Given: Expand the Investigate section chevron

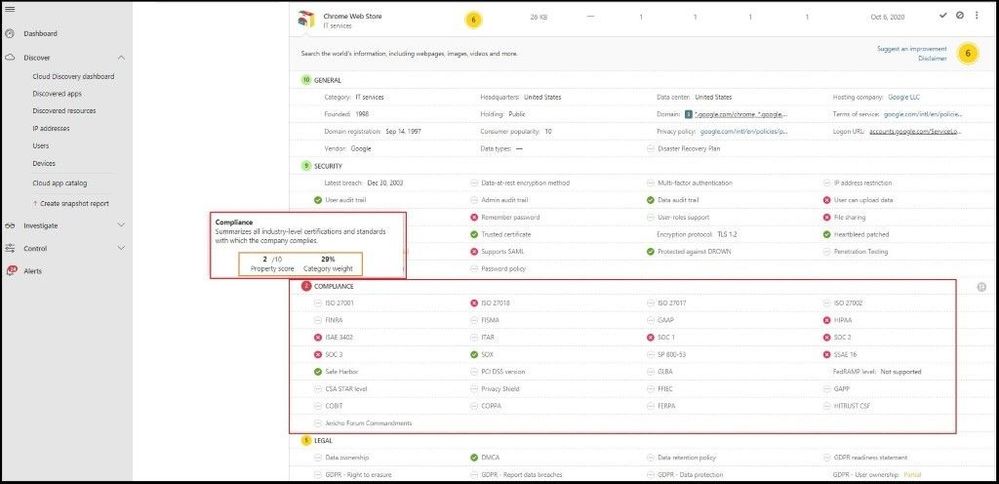Looking at the screenshot, I should (x=122, y=225).
